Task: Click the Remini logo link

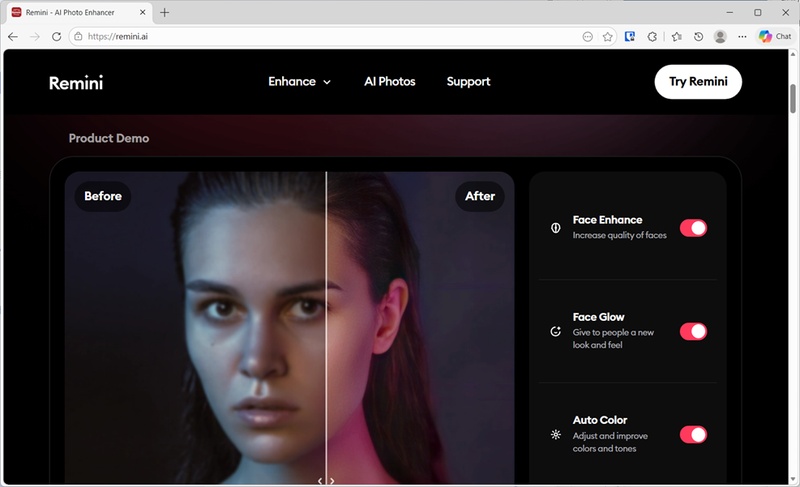Action: click(x=76, y=83)
